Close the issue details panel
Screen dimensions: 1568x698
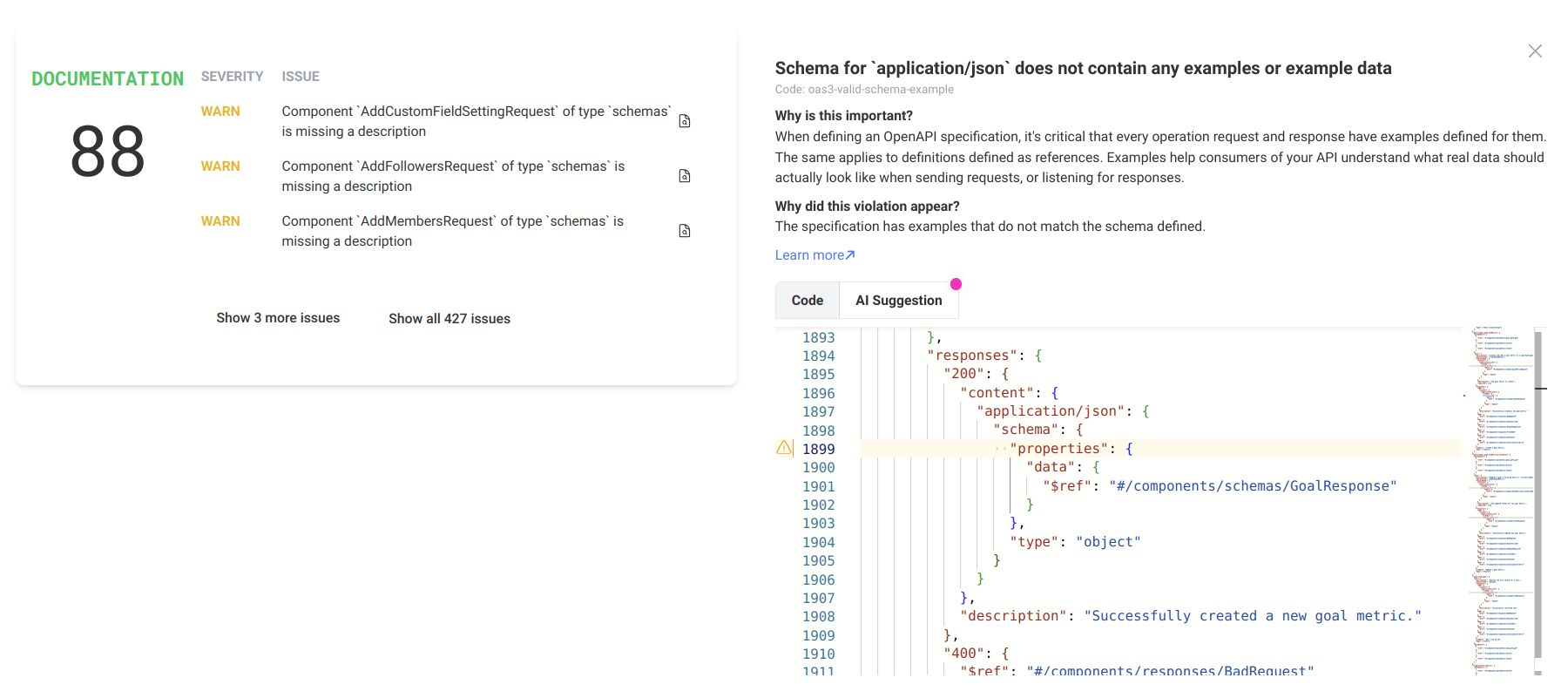point(1535,51)
